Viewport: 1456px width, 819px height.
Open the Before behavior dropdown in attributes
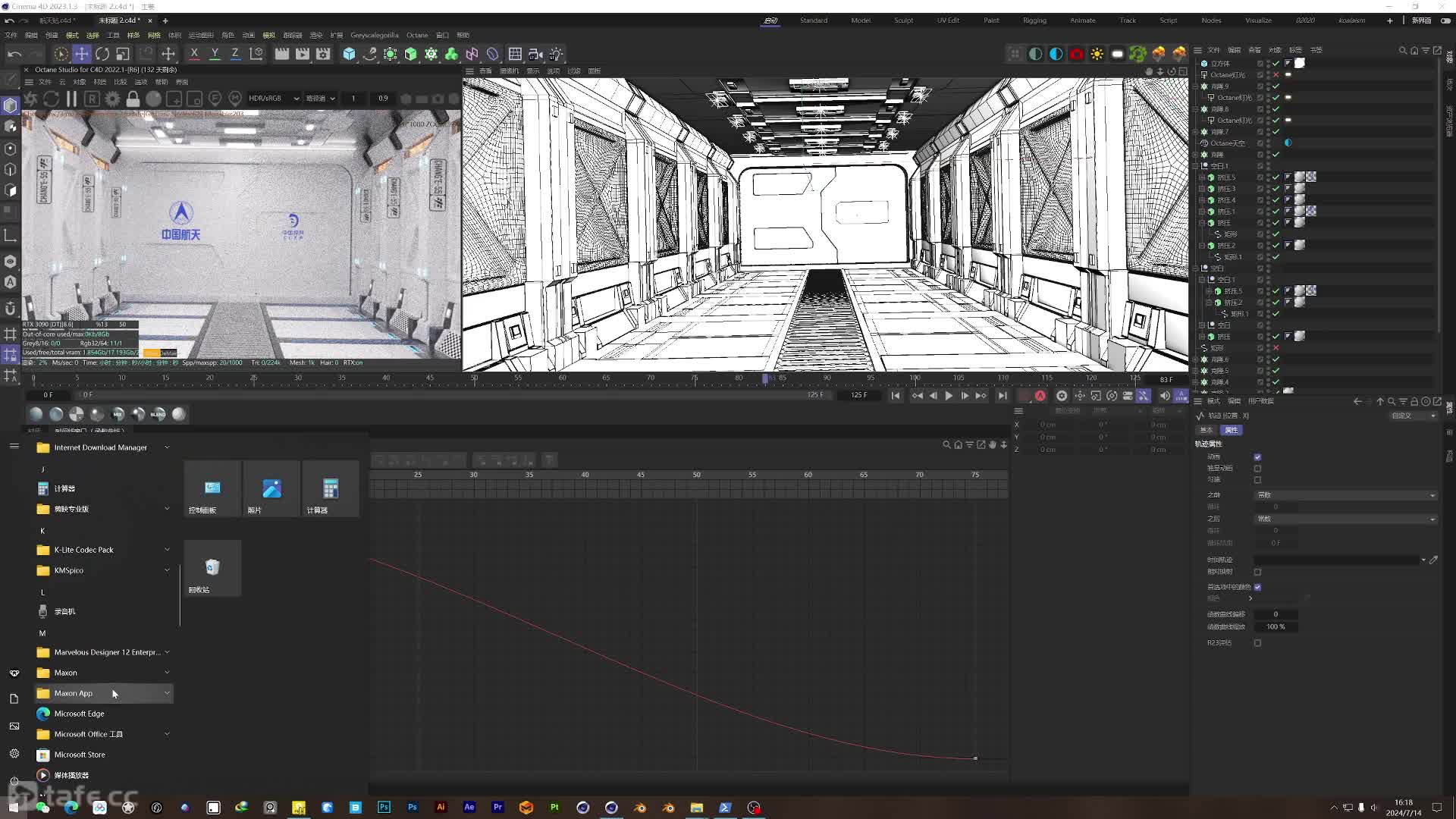pos(1345,495)
